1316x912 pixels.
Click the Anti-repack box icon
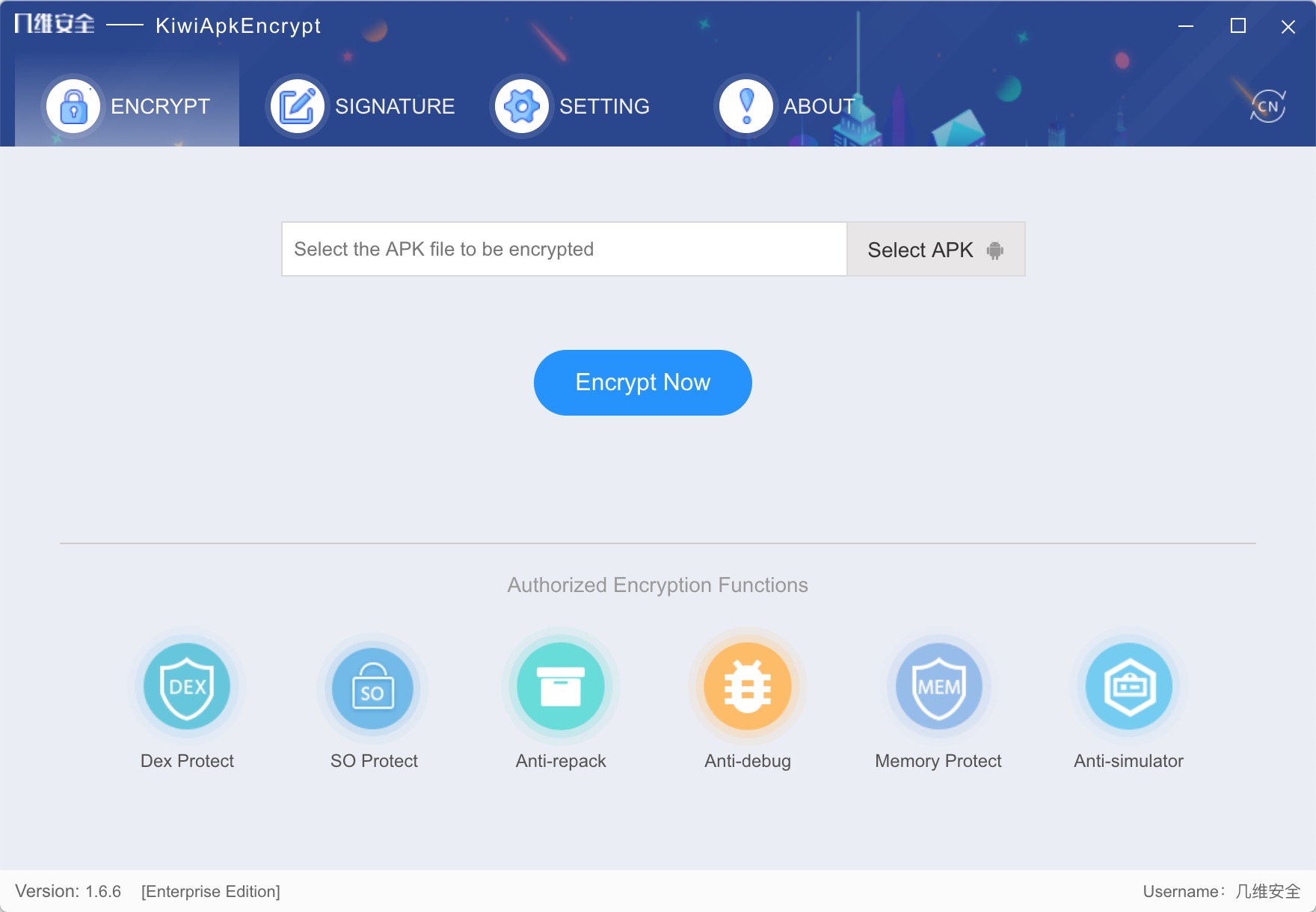tap(561, 686)
